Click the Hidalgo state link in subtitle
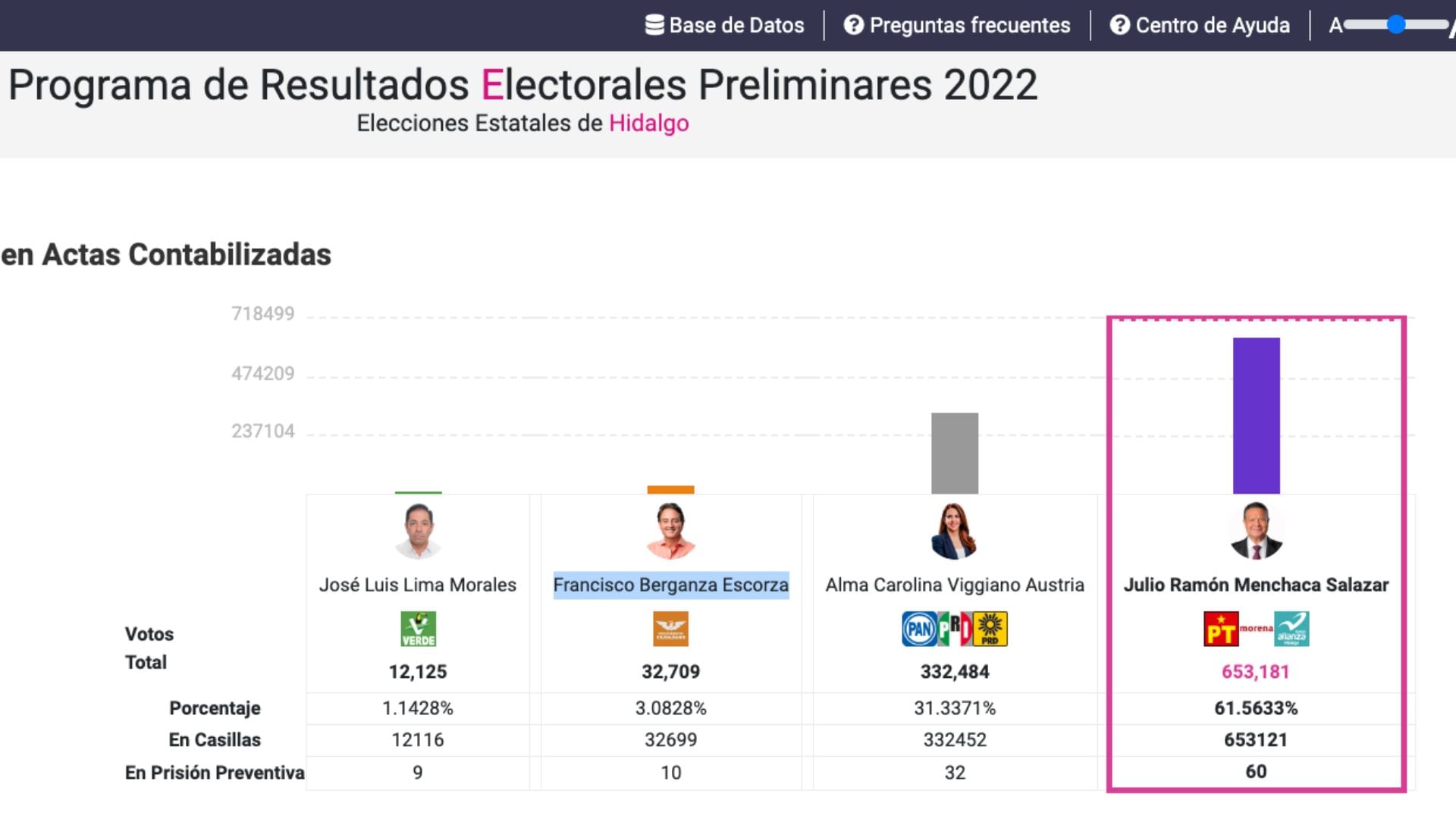The image size is (1456, 819). point(649,123)
